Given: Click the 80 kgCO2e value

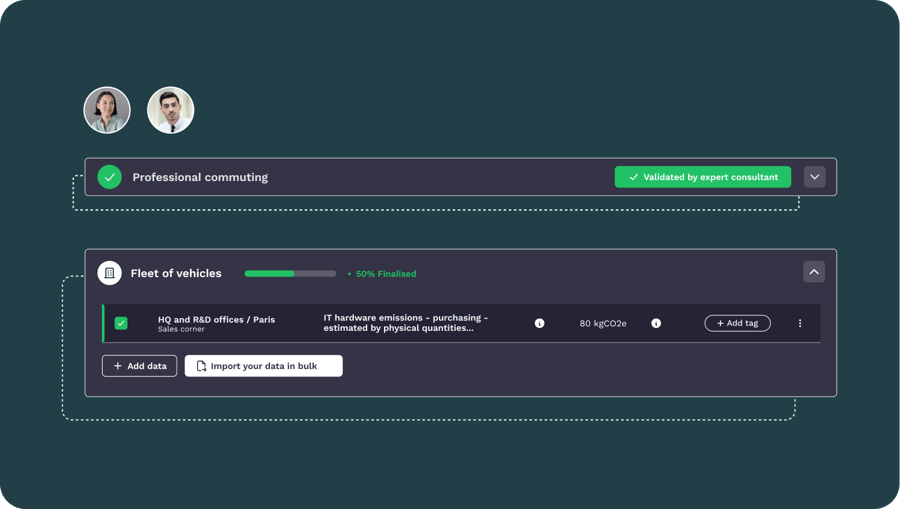Looking at the screenshot, I should coord(603,324).
